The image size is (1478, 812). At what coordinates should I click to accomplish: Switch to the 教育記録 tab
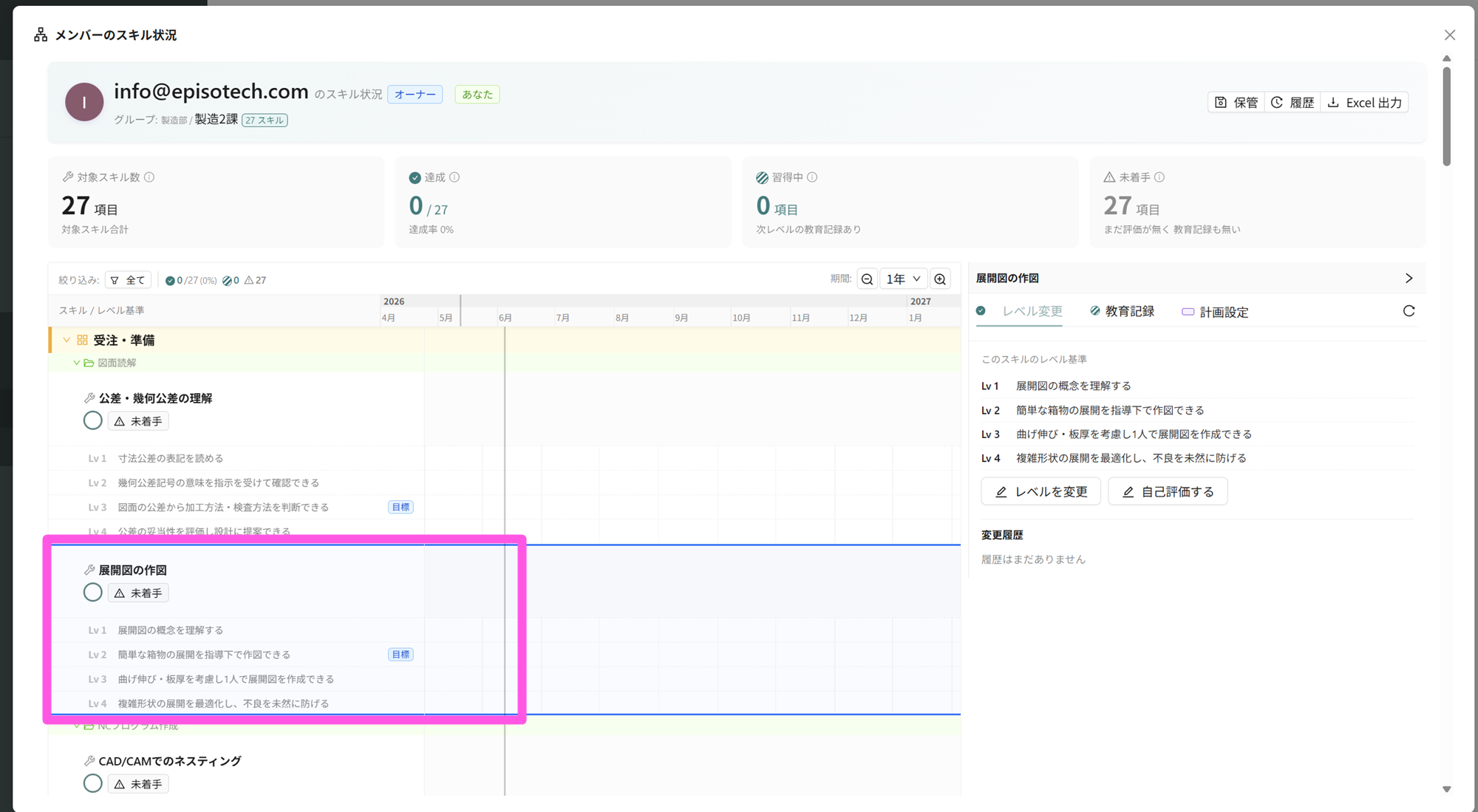(1122, 312)
